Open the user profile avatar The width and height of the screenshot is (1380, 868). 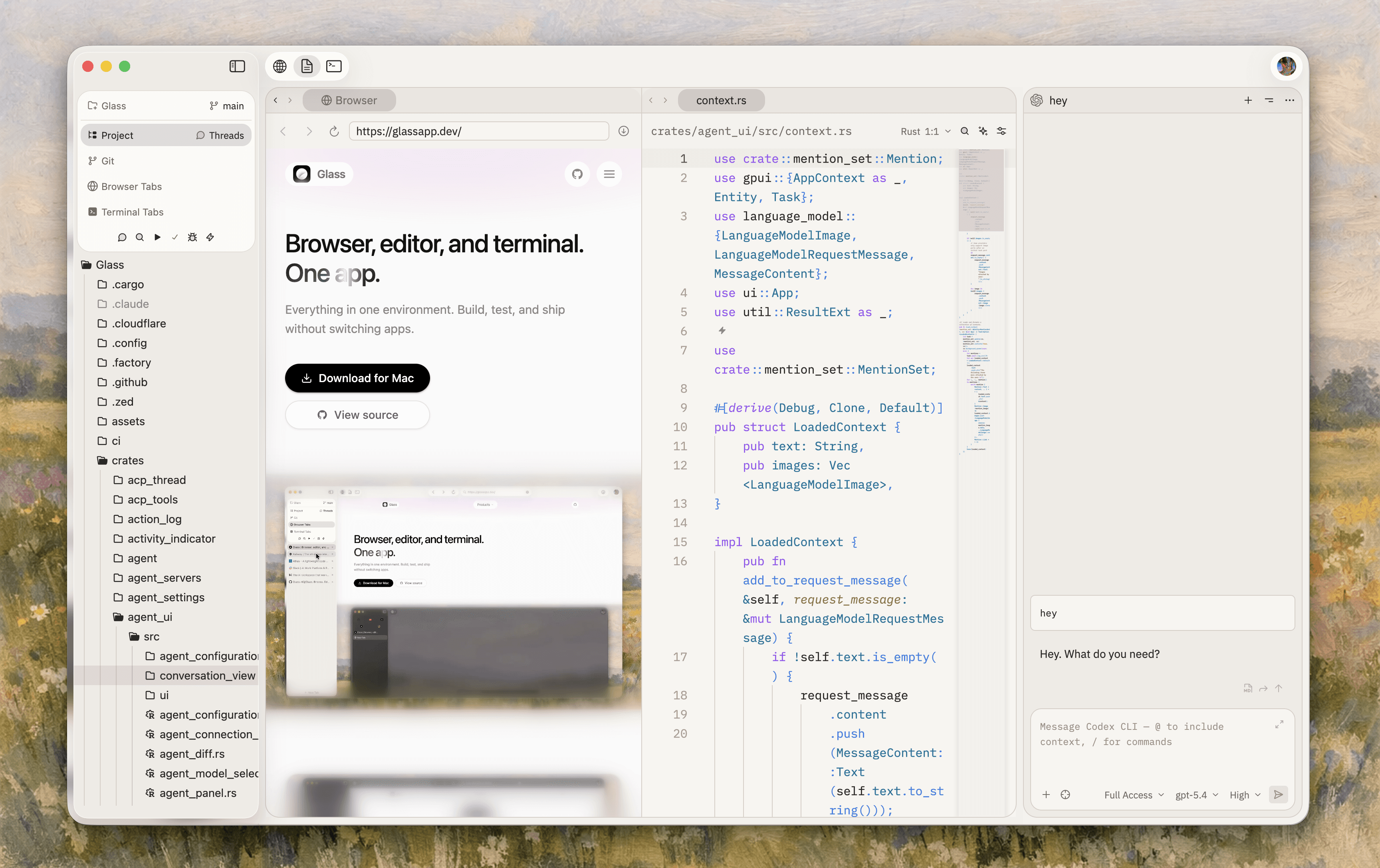point(1286,66)
